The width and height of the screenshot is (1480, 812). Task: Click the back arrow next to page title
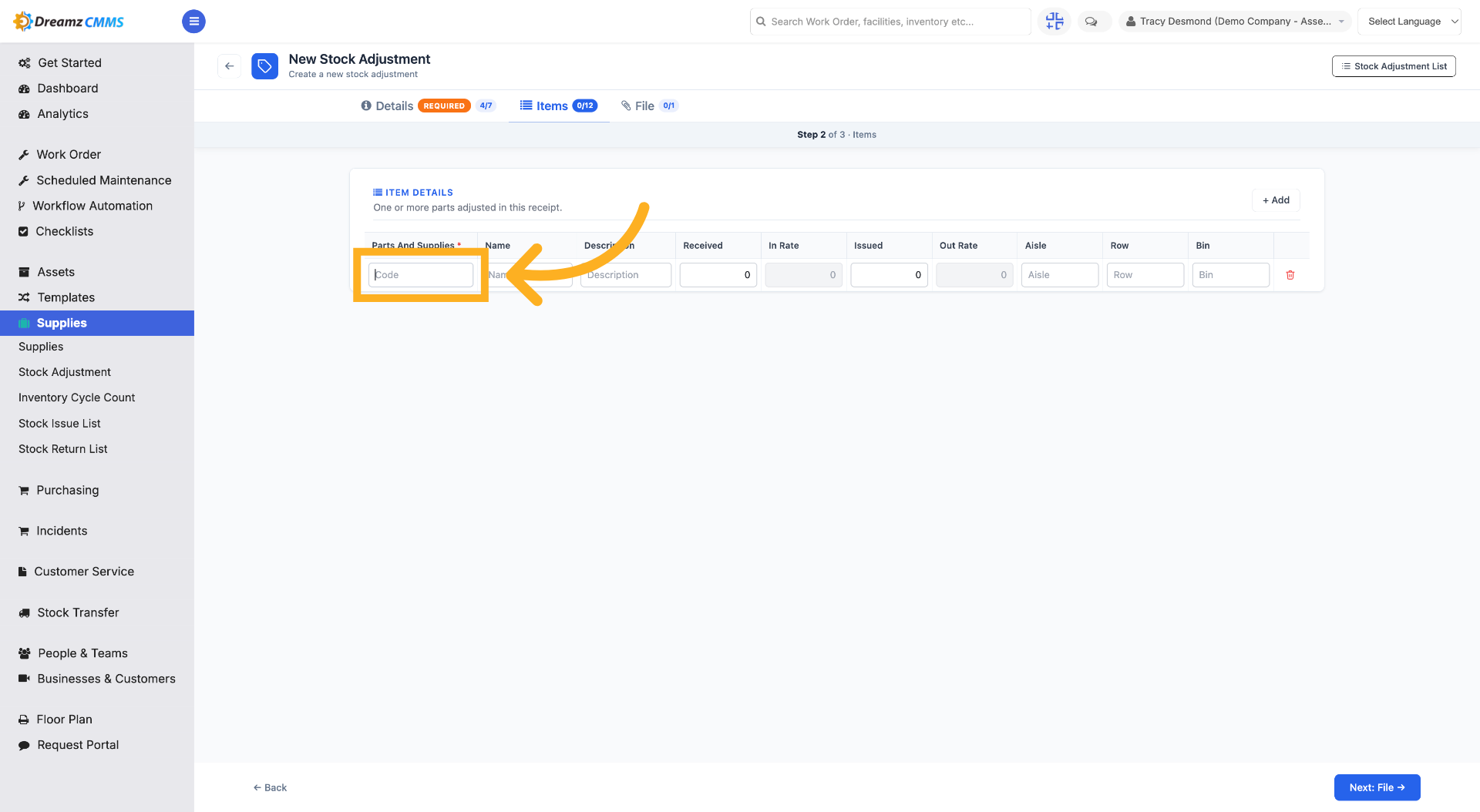229,66
